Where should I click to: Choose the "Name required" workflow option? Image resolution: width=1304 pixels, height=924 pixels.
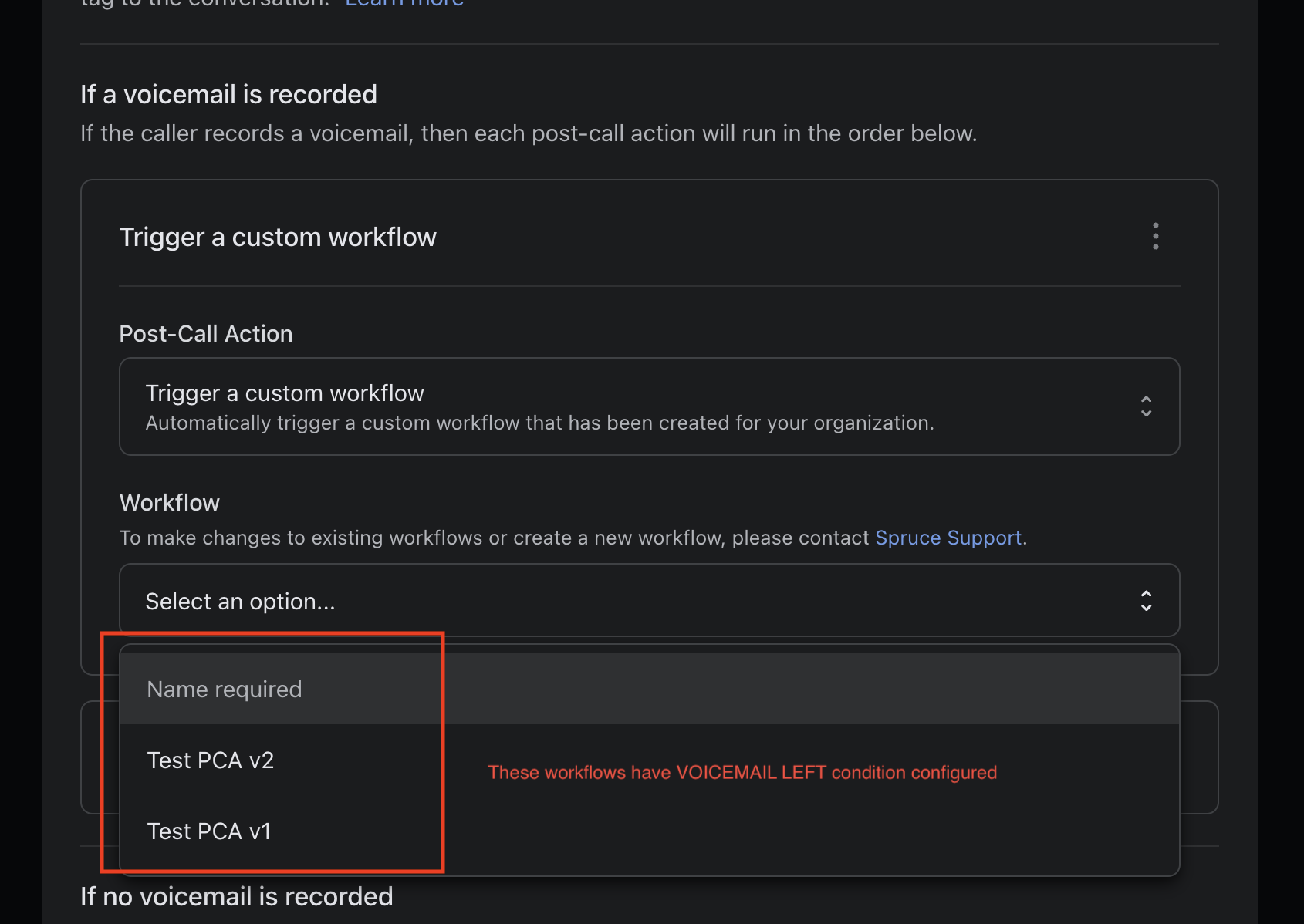(649, 689)
